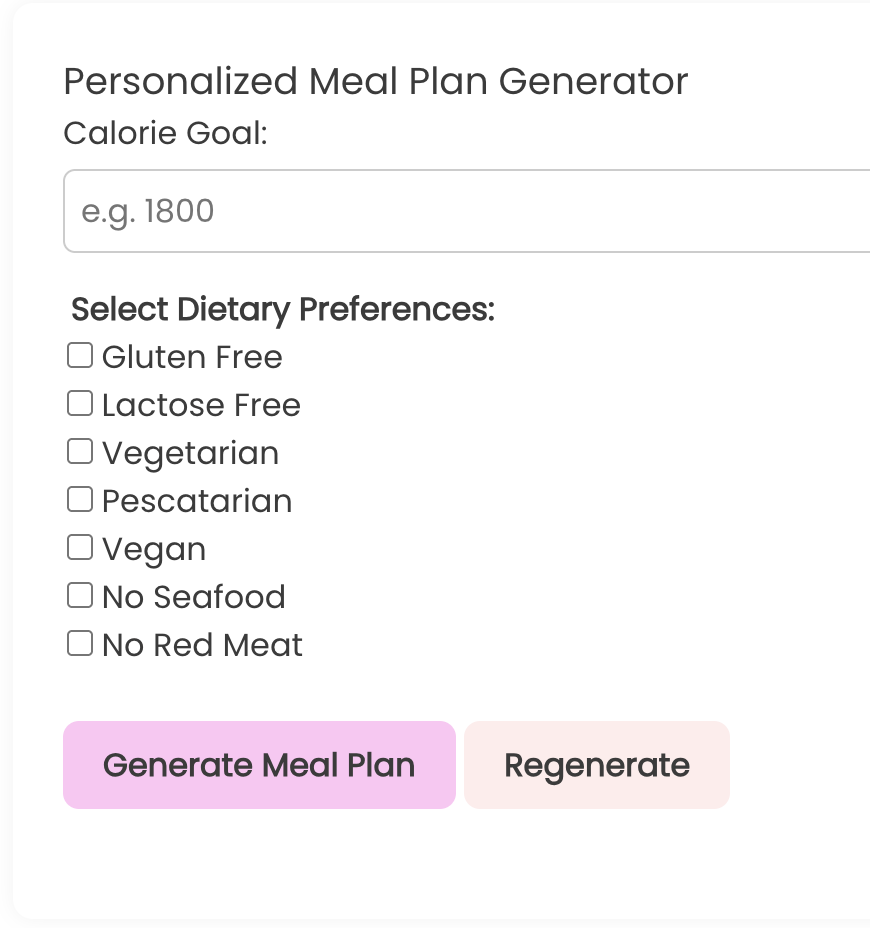Click the 'No Red Meat' label text

(202, 645)
